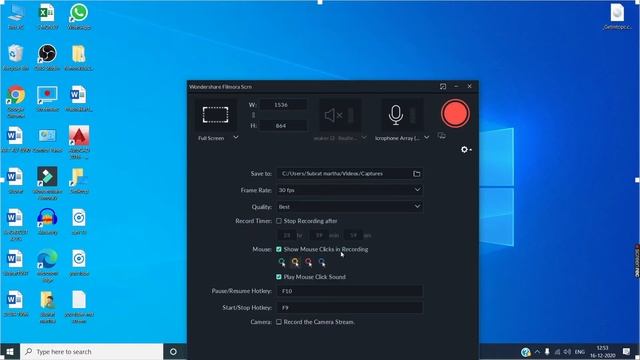The height and width of the screenshot is (360, 640).
Task: Select the Excel file desktop icon
Action: click(47, 16)
